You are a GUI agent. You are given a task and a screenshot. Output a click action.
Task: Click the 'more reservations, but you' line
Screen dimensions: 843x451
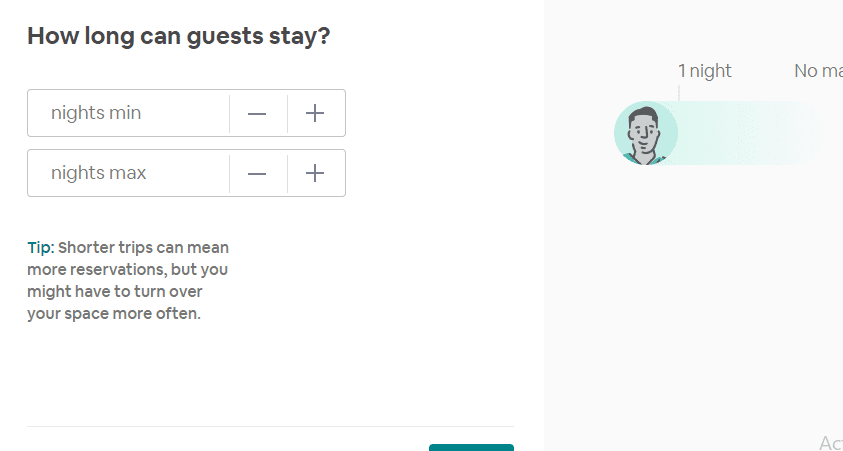127,270
